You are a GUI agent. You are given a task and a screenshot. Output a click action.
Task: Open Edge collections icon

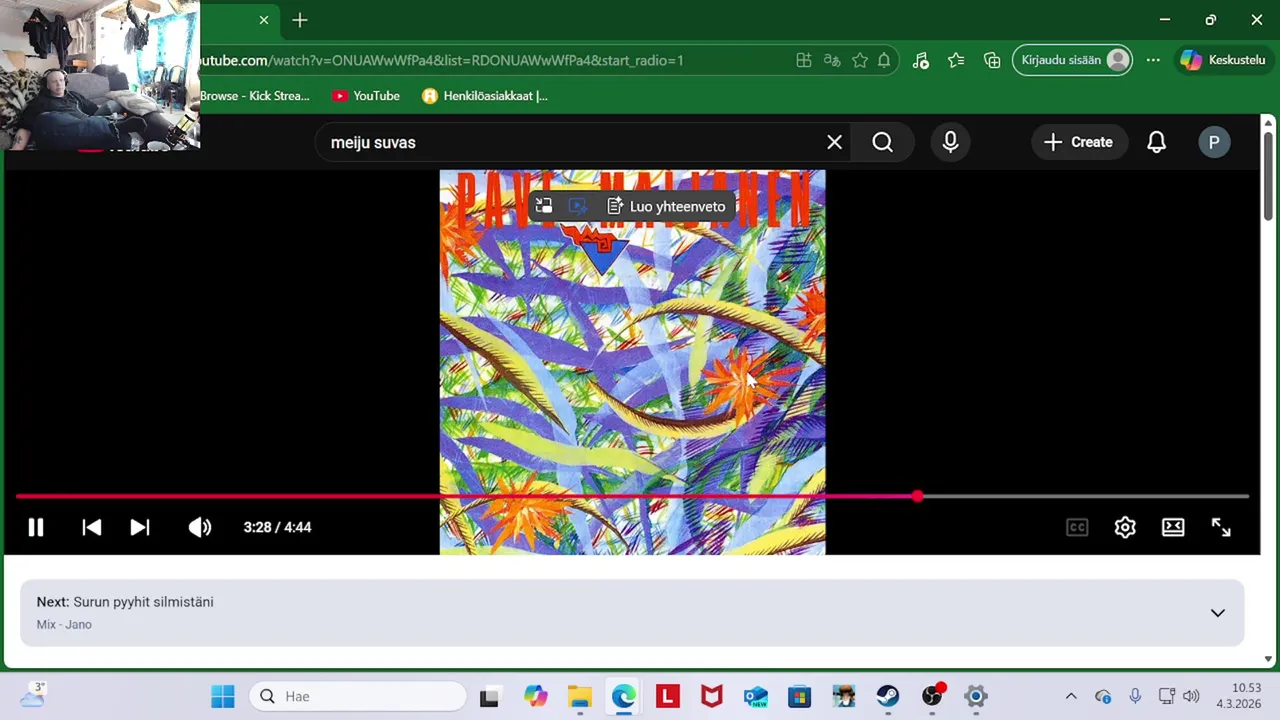pos(992,60)
